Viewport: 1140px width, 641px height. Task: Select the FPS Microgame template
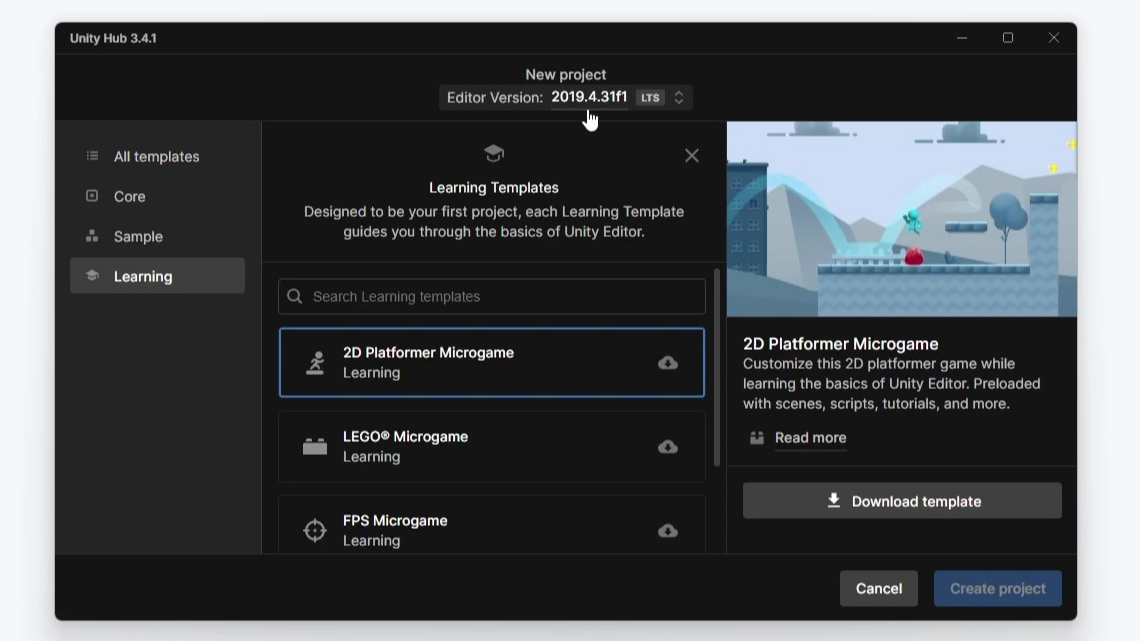(x=491, y=525)
